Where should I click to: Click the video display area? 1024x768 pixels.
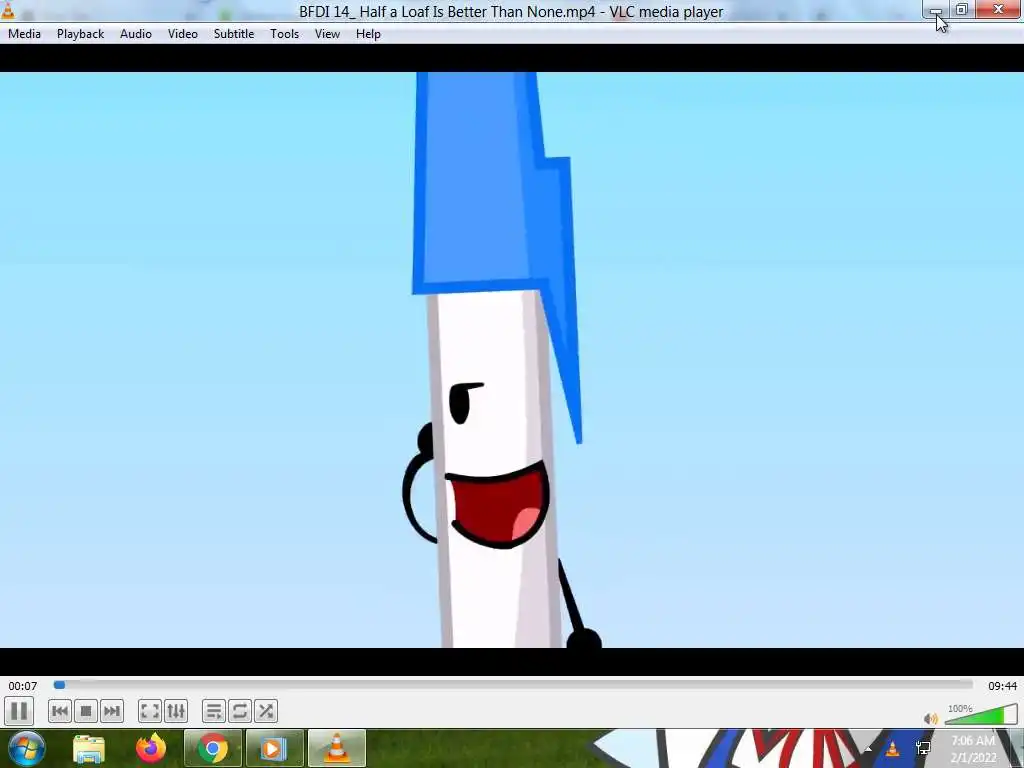tap(512, 360)
